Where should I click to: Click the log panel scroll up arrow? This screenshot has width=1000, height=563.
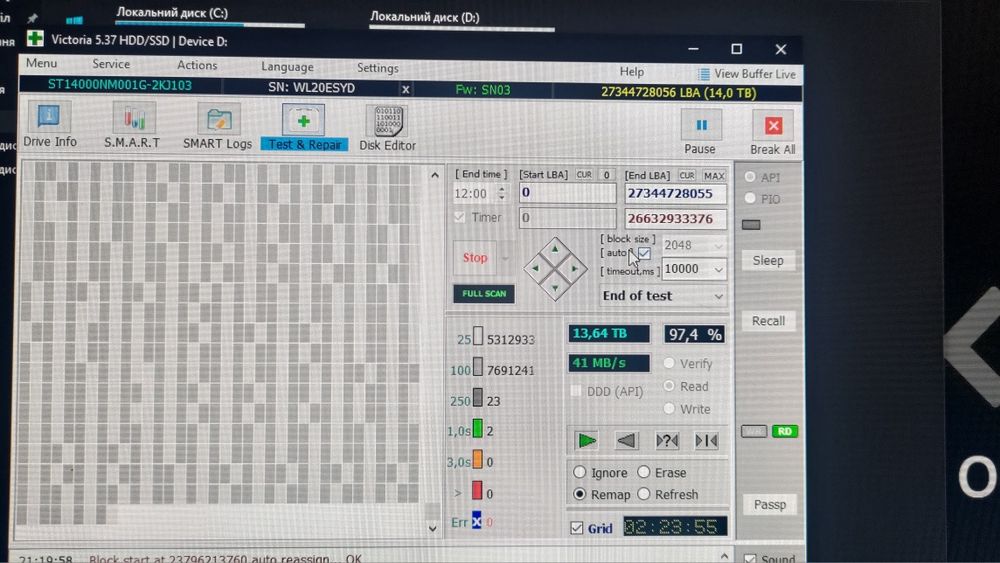(x=724, y=556)
